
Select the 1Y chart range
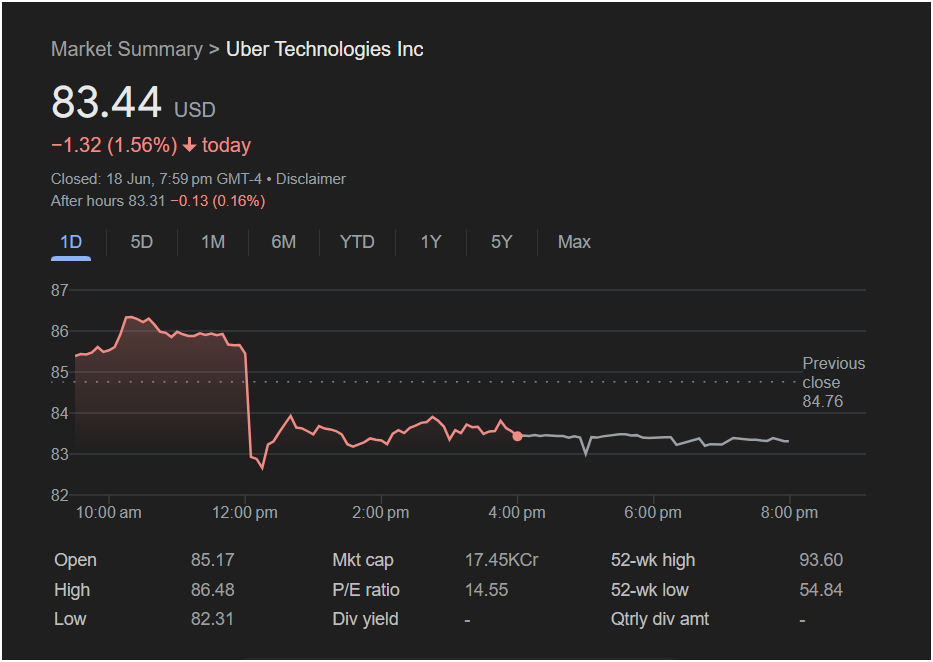pyautogui.click(x=431, y=242)
